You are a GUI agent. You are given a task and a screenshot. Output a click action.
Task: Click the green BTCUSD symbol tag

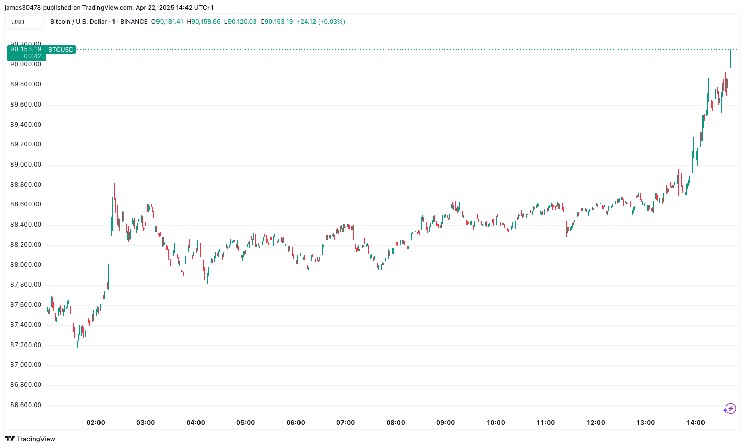[x=62, y=48]
